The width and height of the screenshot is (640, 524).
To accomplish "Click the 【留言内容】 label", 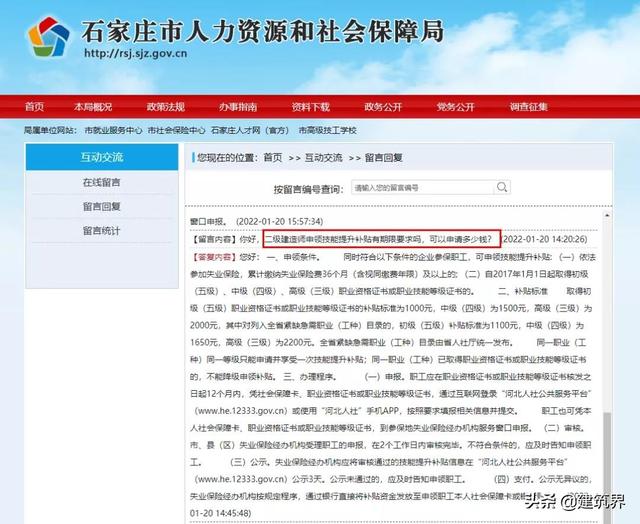I will point(214,240).
